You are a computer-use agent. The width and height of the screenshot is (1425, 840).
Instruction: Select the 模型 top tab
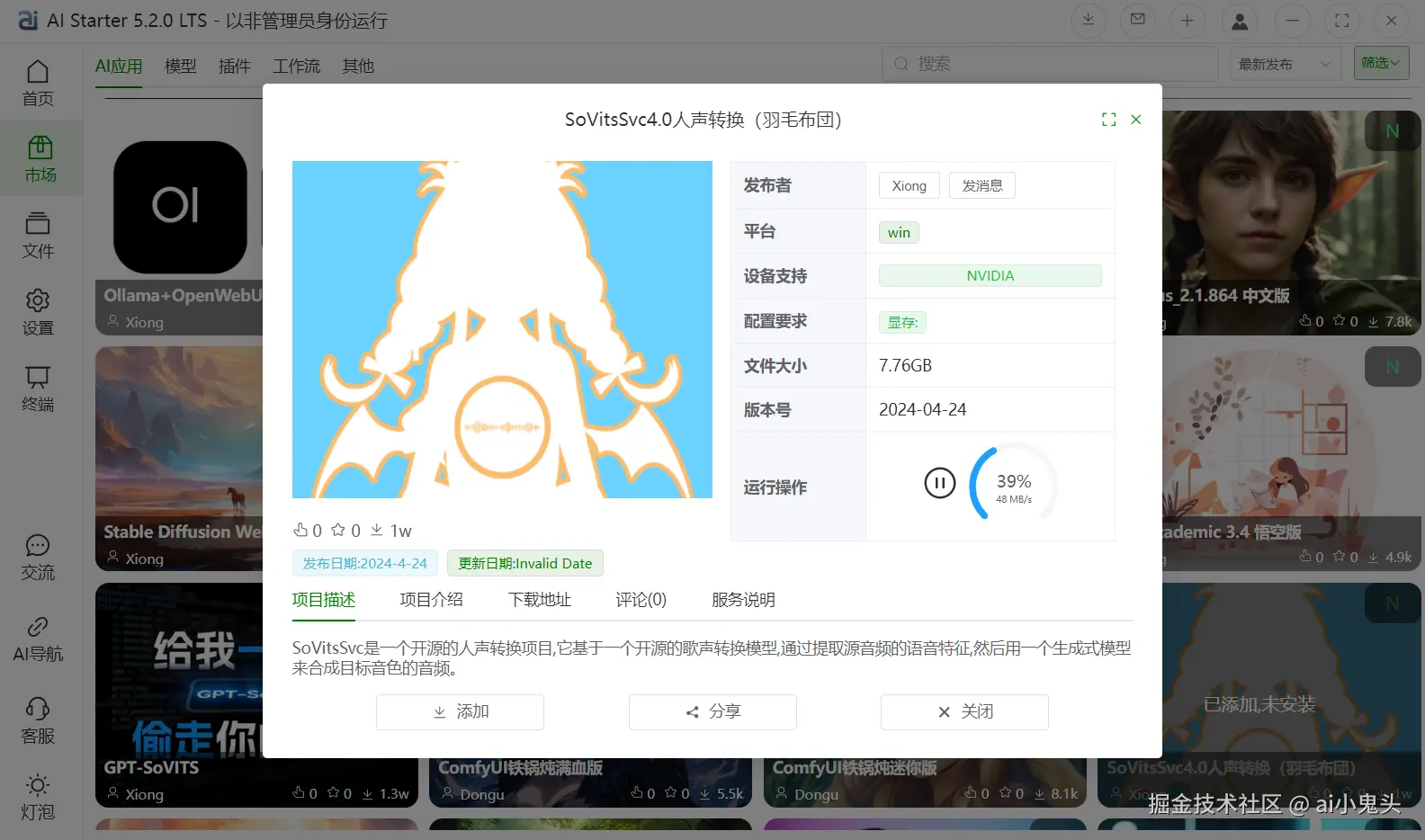(x=181, y=67)
